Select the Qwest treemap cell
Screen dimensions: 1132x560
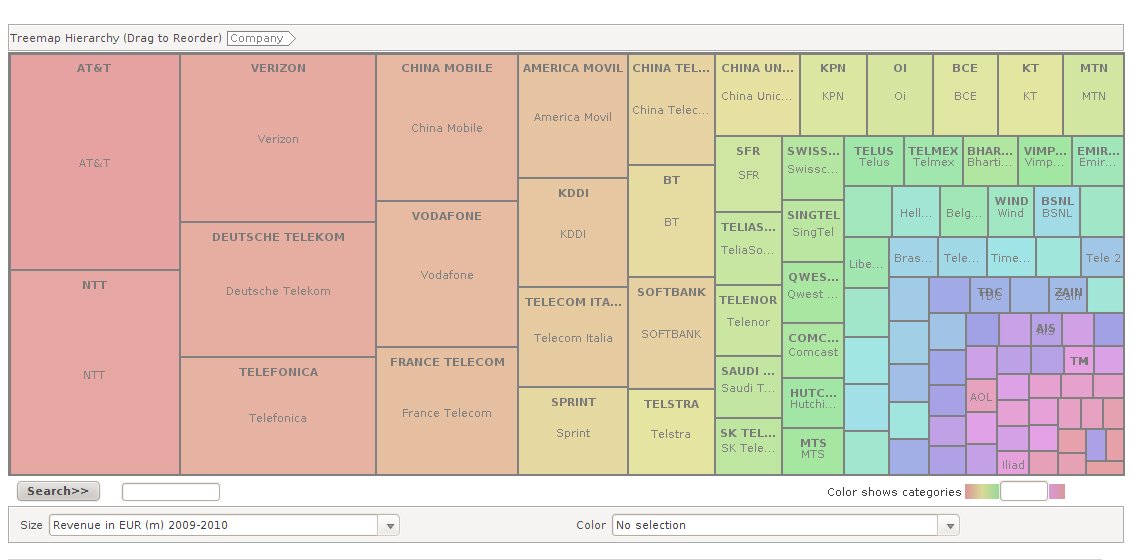pyautogui.click(x=813, y=292)
